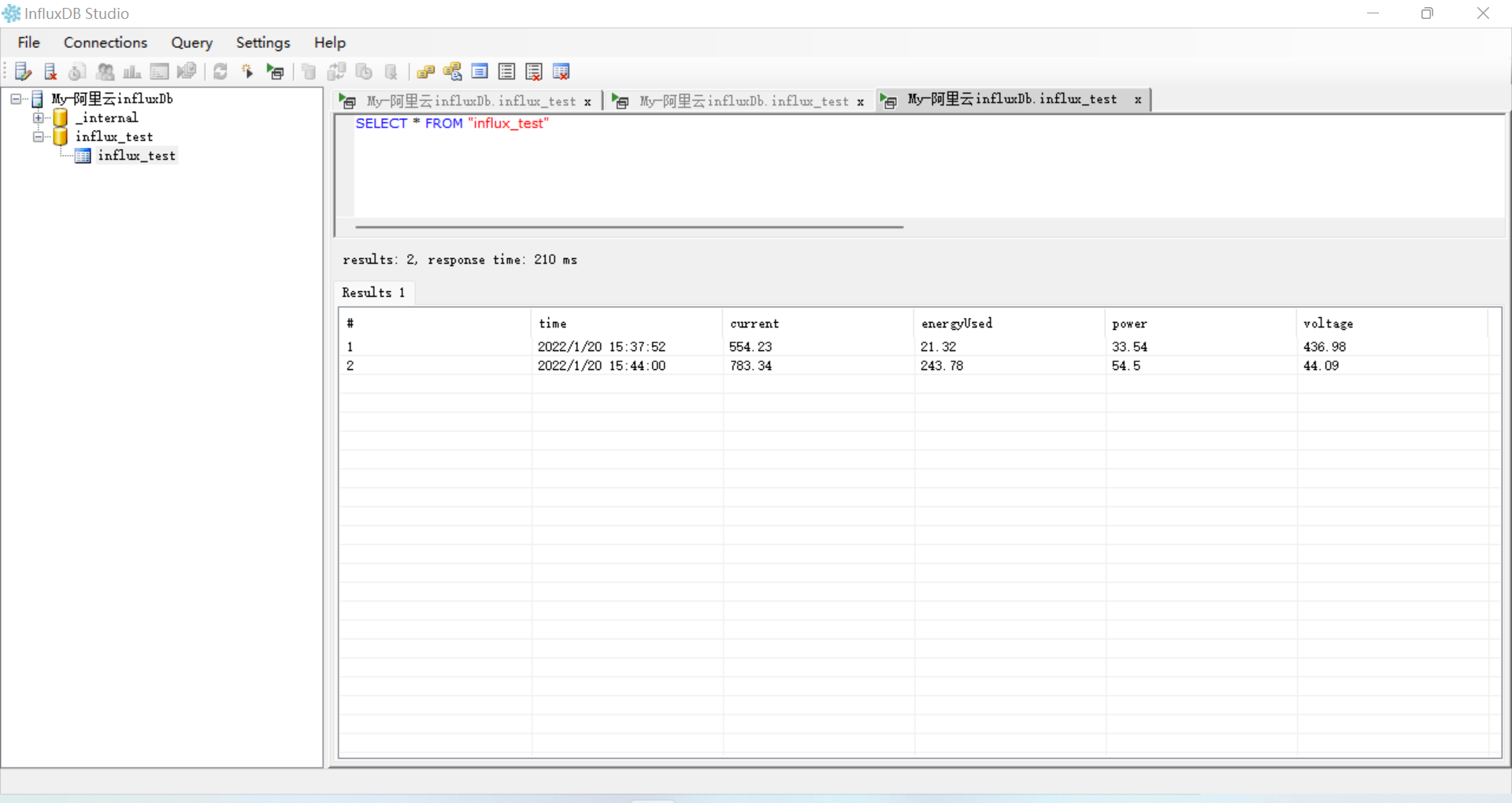Viewport: 1512px width, 803px height.
Task: Switch to the first influx_test query tab
Action: (470, 101)
